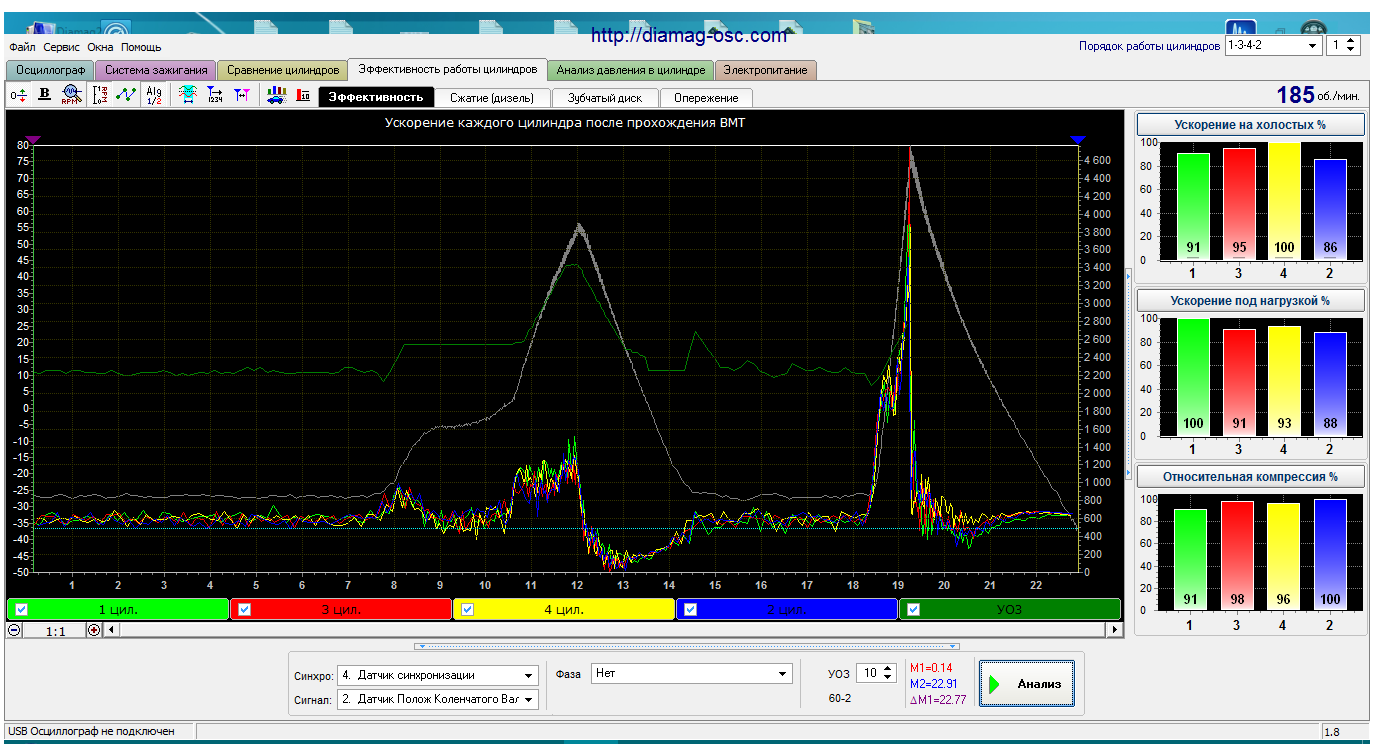This screenshot has width=1382, height=744.
Task: Click the blue right time marker triangle
Action: (x=1077, y=140)
